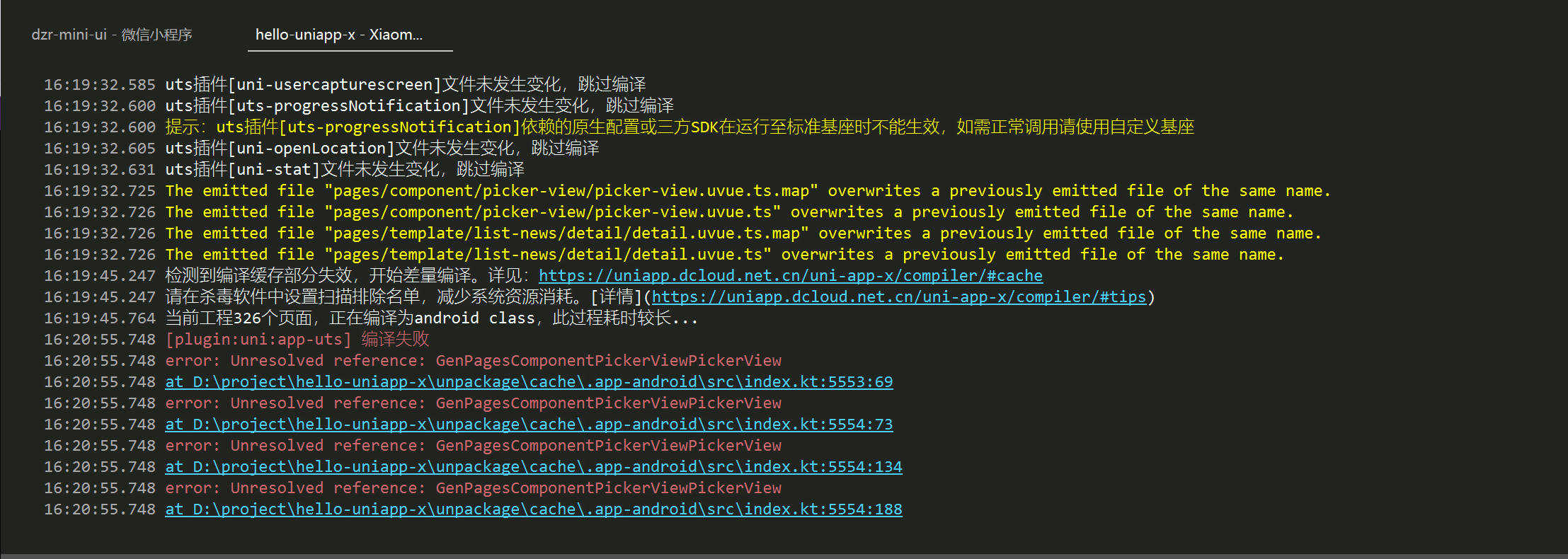Click the detail.uvue.ts.map overwrite warning
1568x559 pixels.
[x=743, y=234]
